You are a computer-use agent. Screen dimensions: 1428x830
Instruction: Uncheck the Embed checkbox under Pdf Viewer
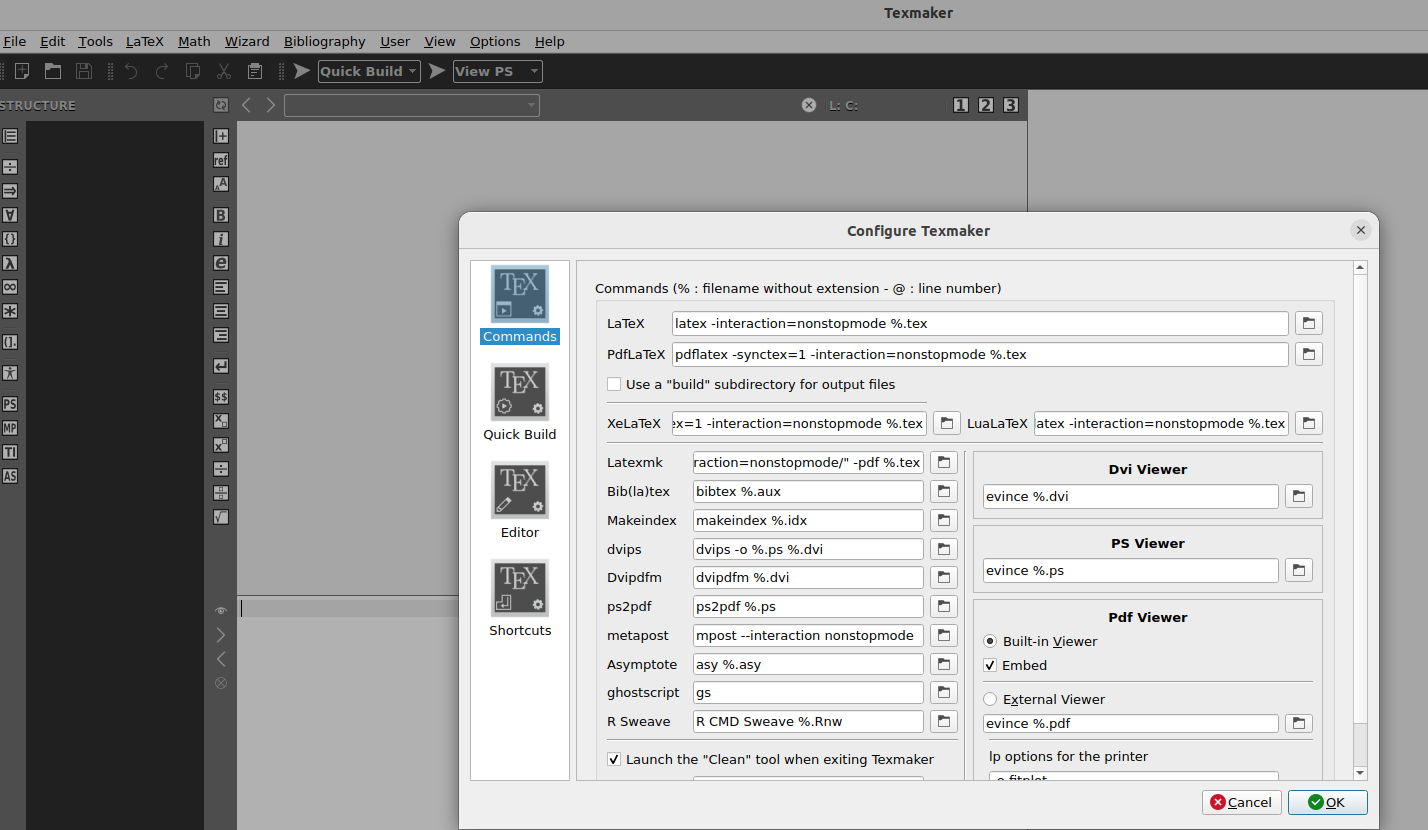click(990, 665)
